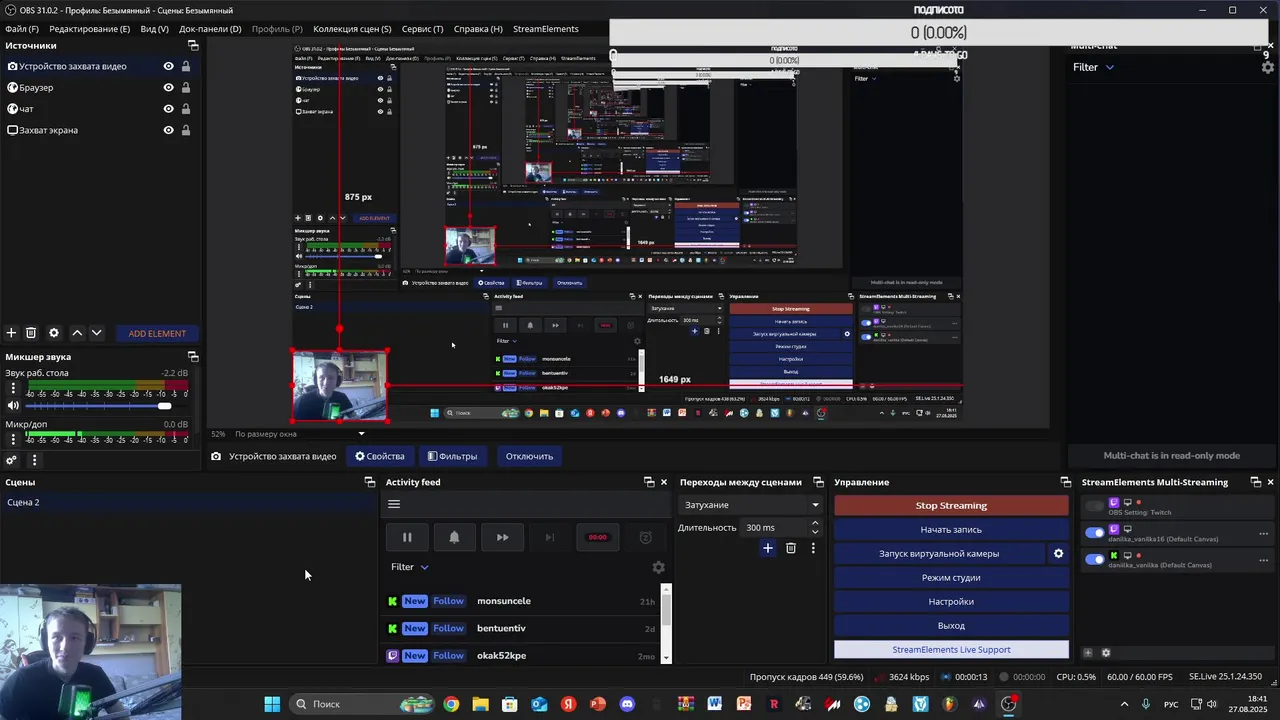1280x720 pixels.
Task: Show hidden system tray icons chevron
Action: coord(1124,704)
